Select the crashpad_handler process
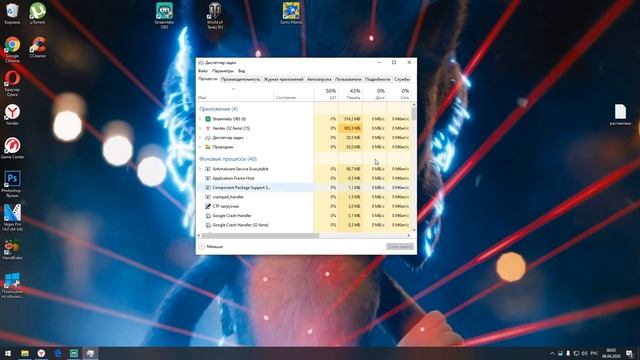This screenshot has height=360, width=640. (x=304, y=197)
